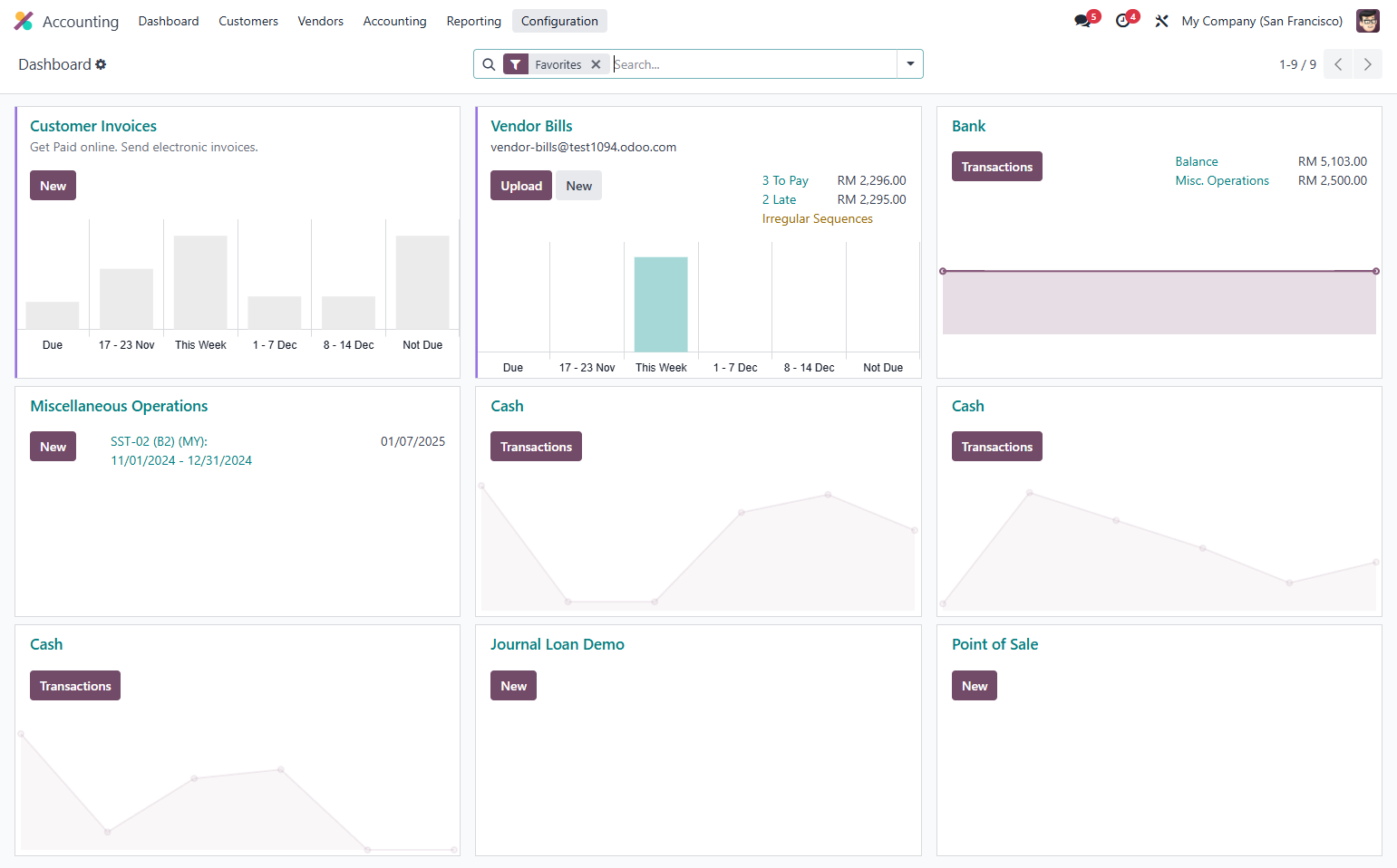Click New in Miscellaneous Operations

coord(53,447)
